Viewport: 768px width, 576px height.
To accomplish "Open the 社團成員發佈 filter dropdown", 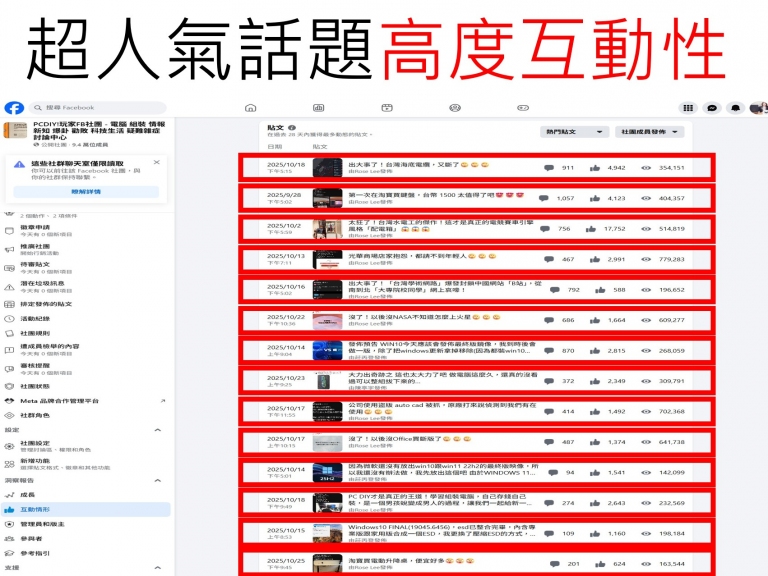I will click(652, 131).
